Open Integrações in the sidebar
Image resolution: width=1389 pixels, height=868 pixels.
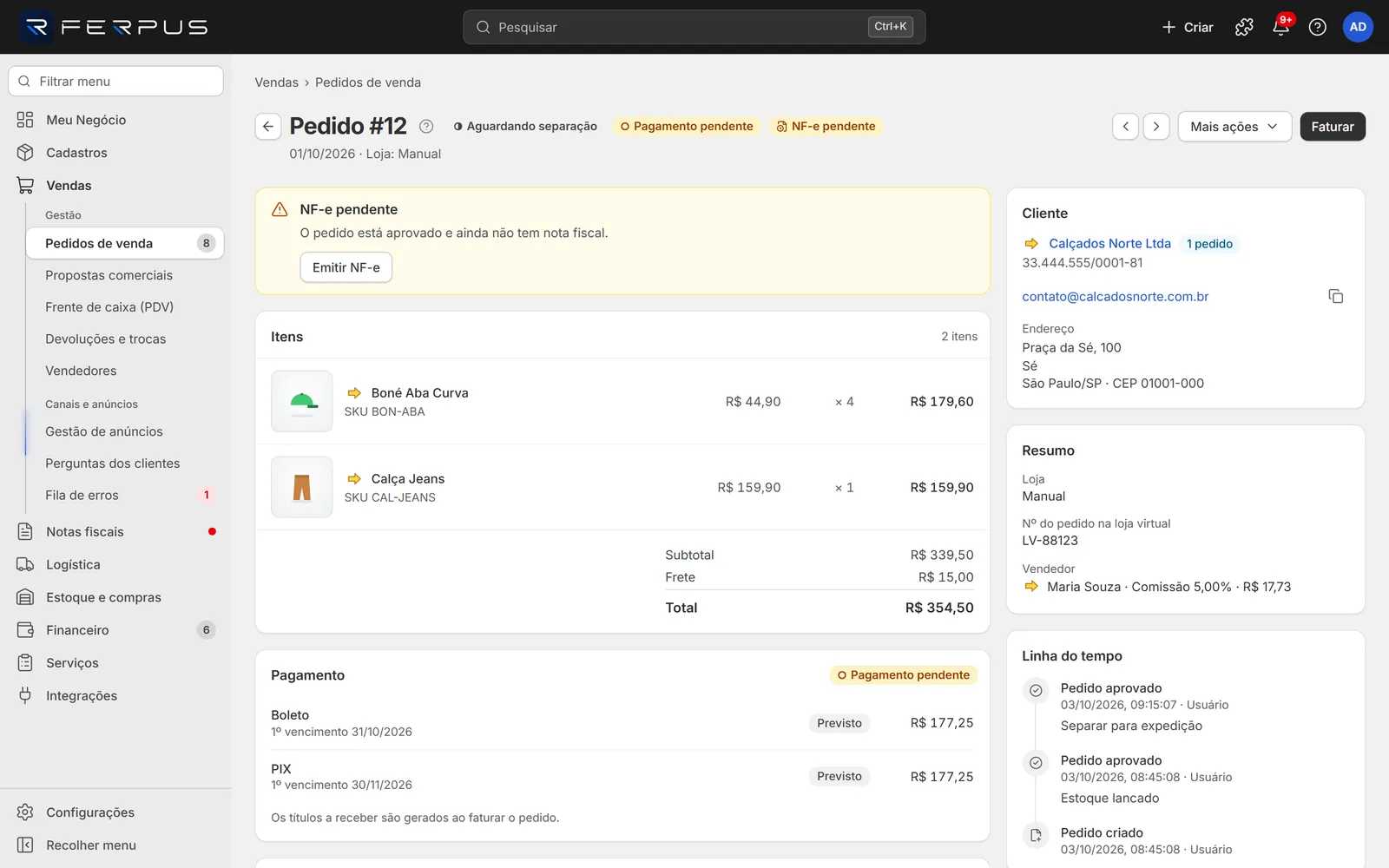point(116,696)
